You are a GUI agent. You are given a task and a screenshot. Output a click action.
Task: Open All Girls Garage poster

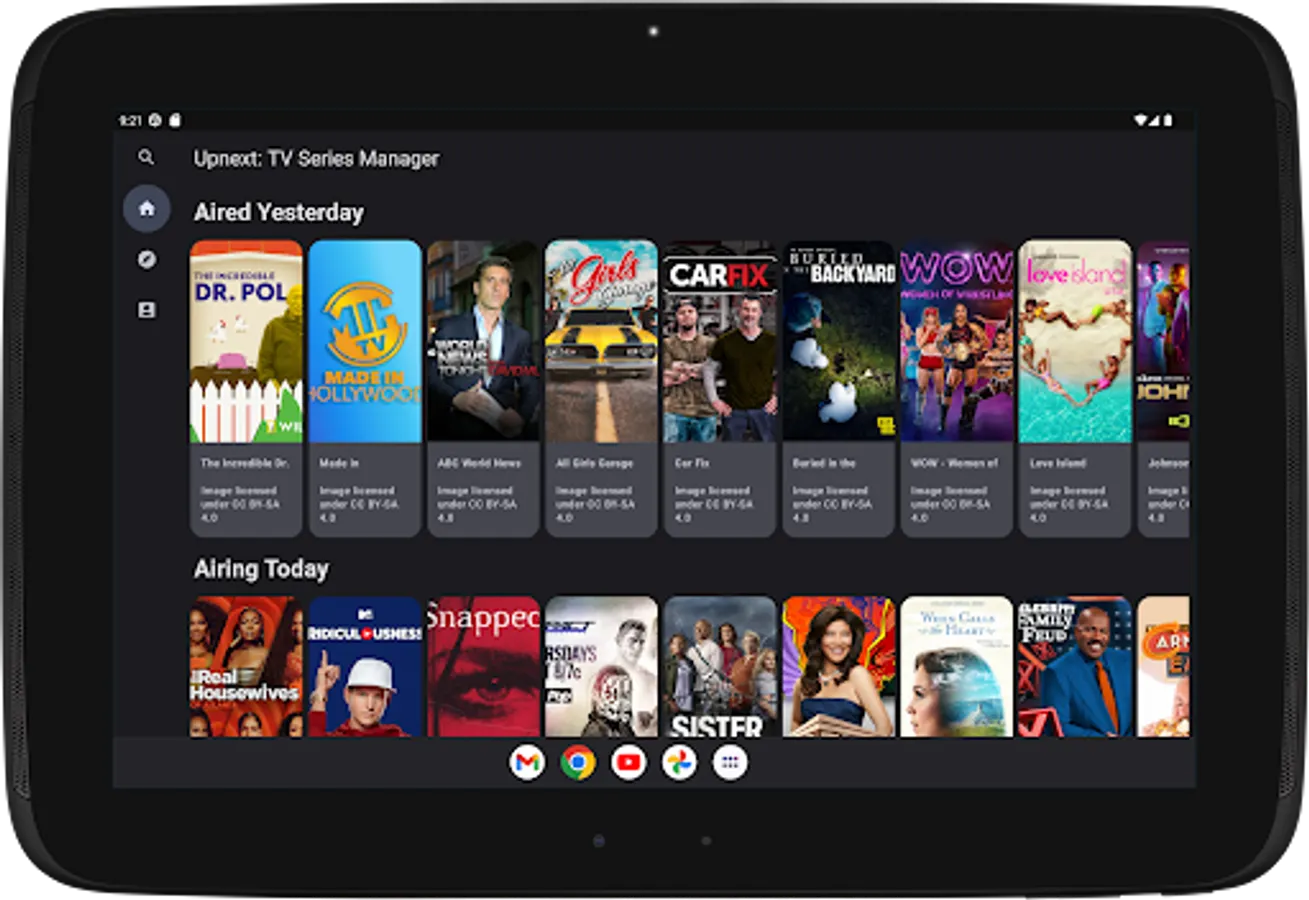601,341
